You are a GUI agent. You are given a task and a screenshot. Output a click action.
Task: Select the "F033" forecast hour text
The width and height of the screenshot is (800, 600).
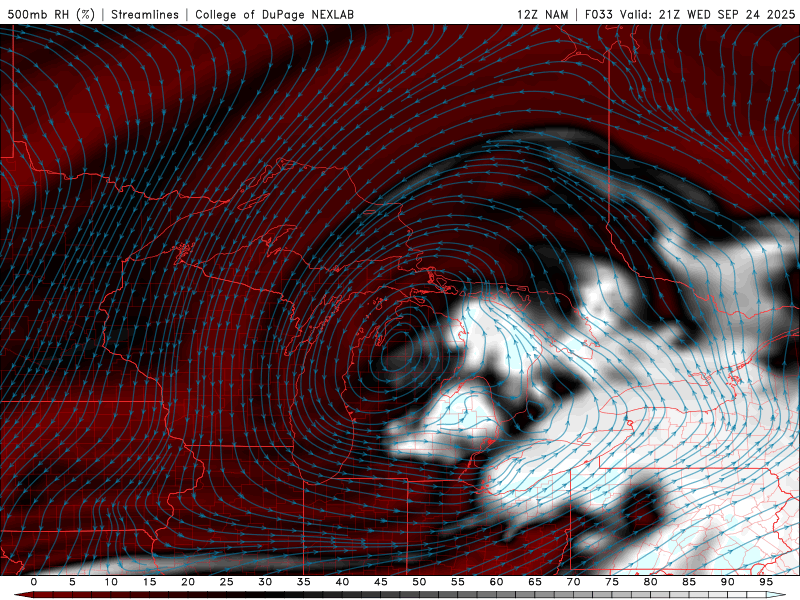(x=599, y=14)
